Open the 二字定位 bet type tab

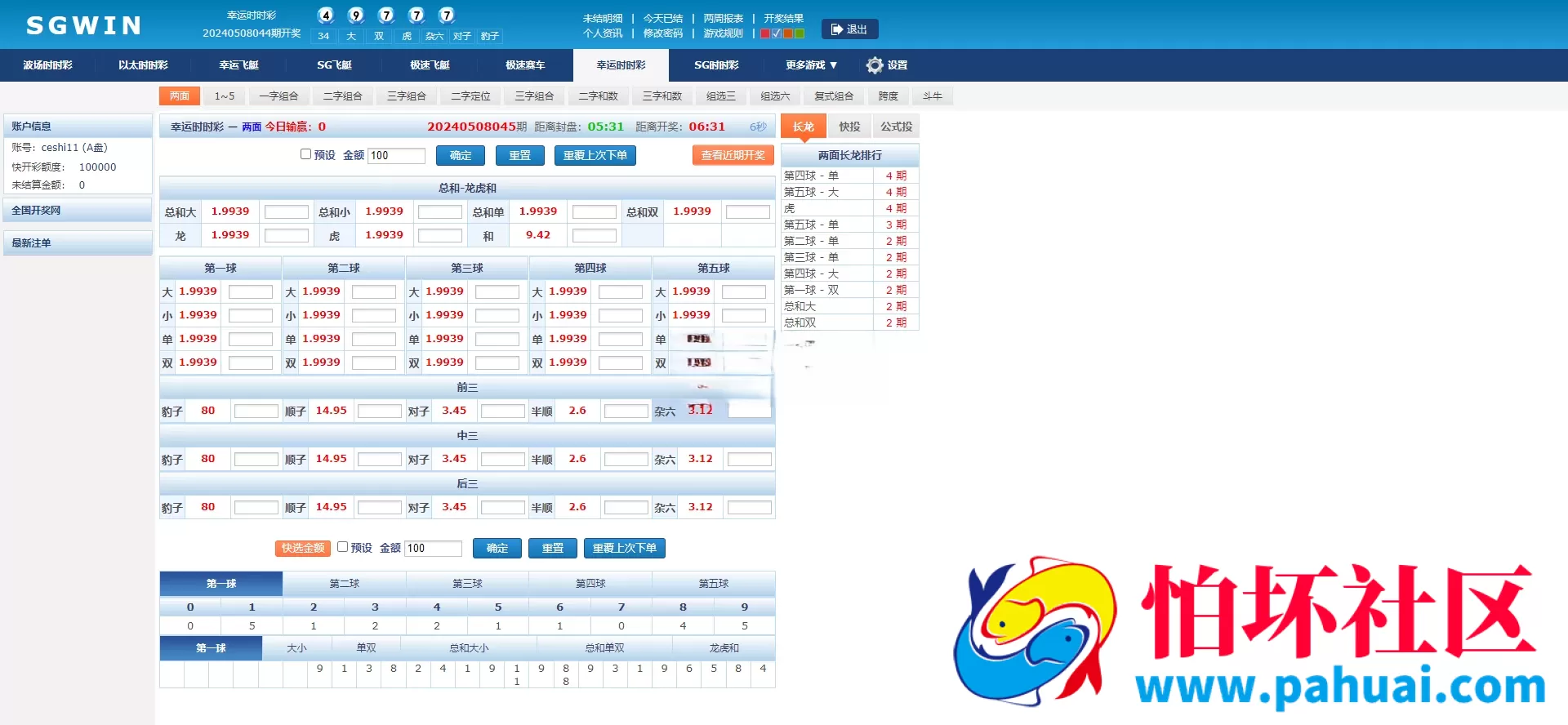pos(470,96)
